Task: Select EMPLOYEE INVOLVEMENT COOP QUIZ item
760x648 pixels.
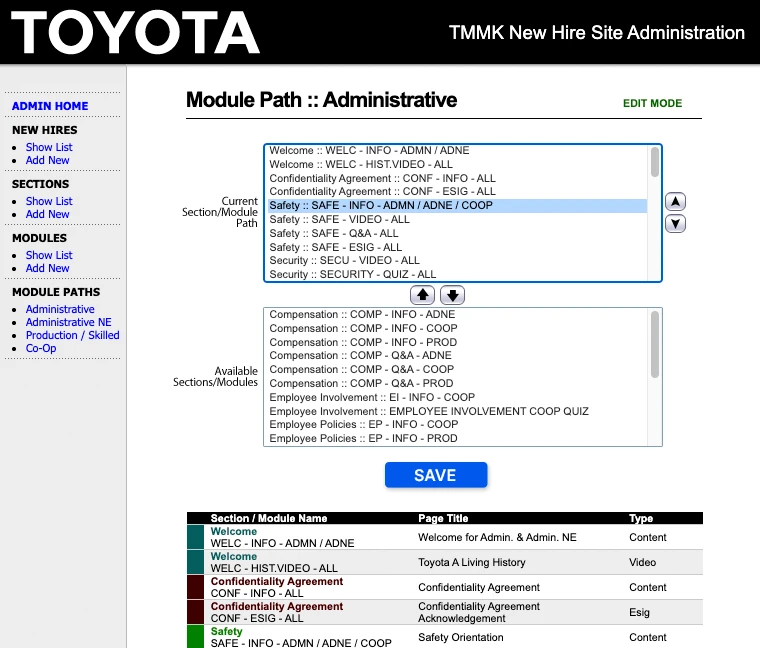Action: tap(458, 411)
